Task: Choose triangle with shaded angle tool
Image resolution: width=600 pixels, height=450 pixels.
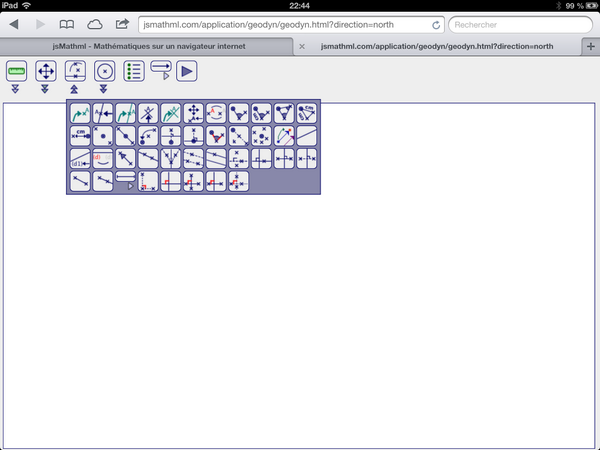Action: [284, 113]
